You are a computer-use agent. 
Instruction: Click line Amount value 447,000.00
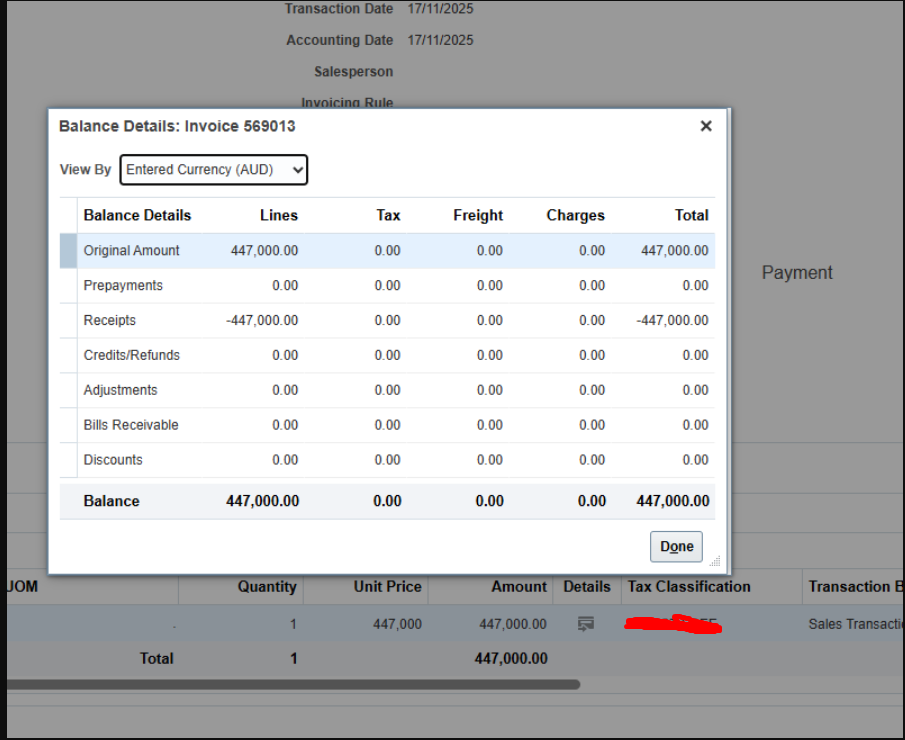point(513,624)
